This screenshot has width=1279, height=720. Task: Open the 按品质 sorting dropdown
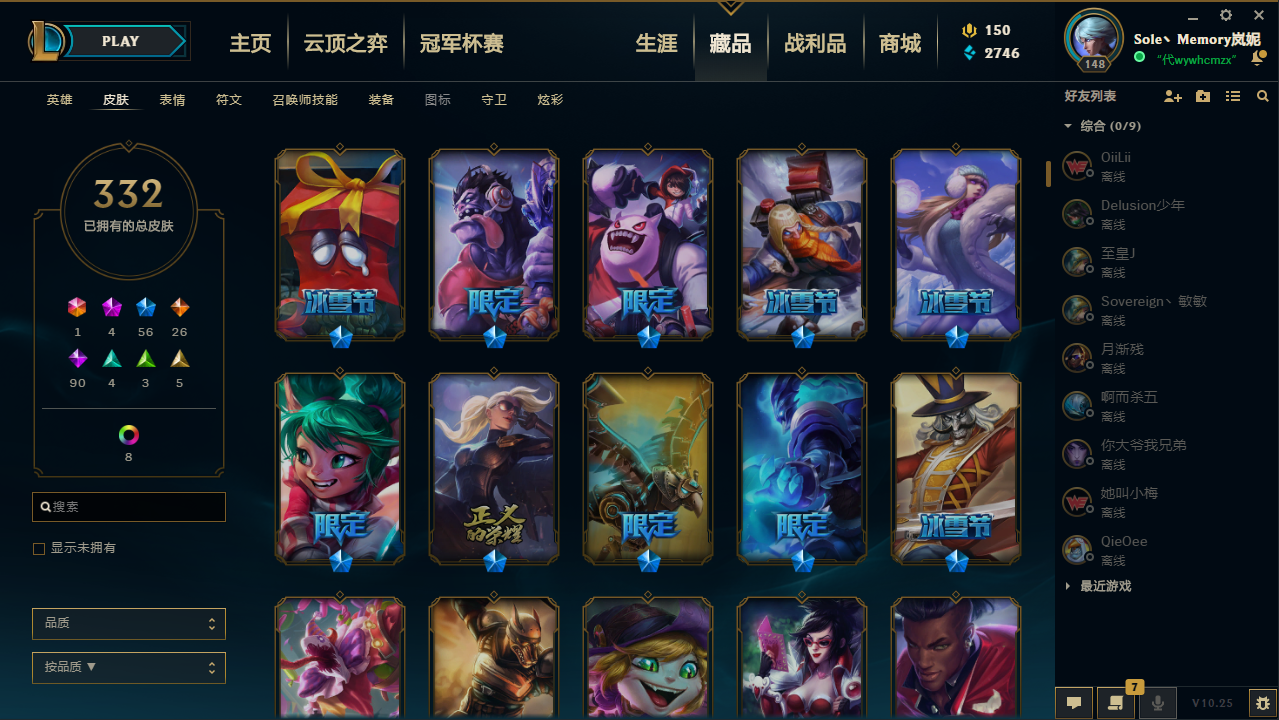tap(129, 667)
